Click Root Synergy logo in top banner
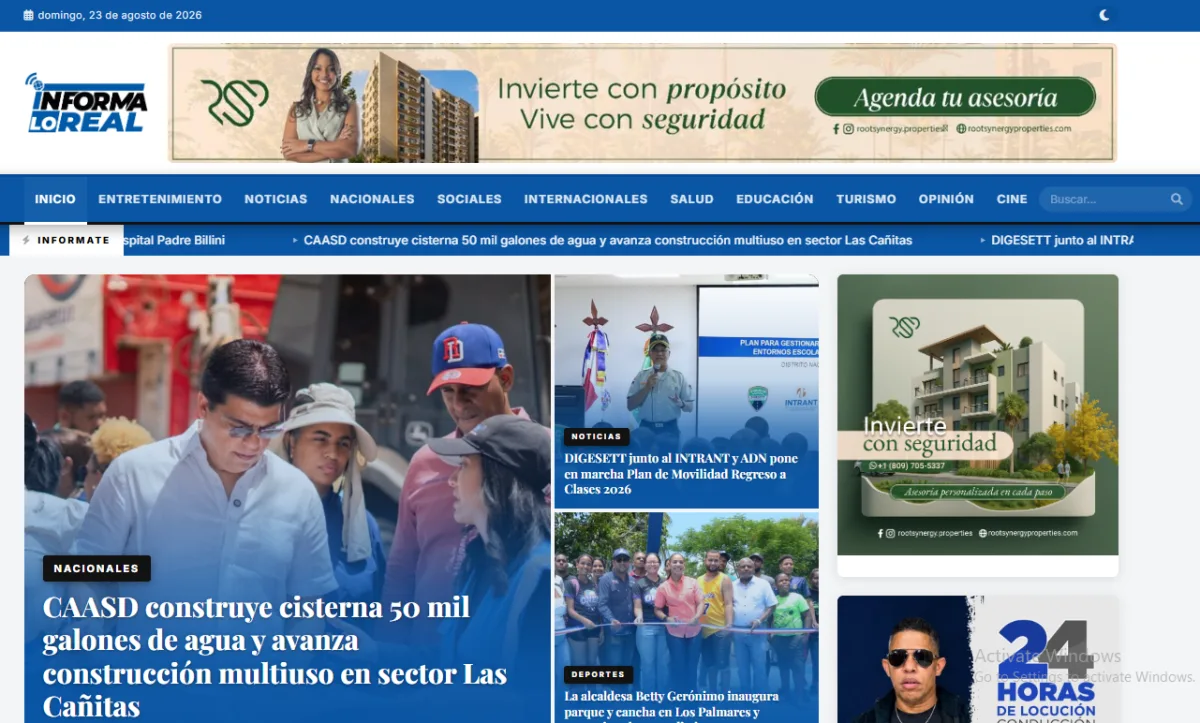1200x723 pixels. point(234,103)
